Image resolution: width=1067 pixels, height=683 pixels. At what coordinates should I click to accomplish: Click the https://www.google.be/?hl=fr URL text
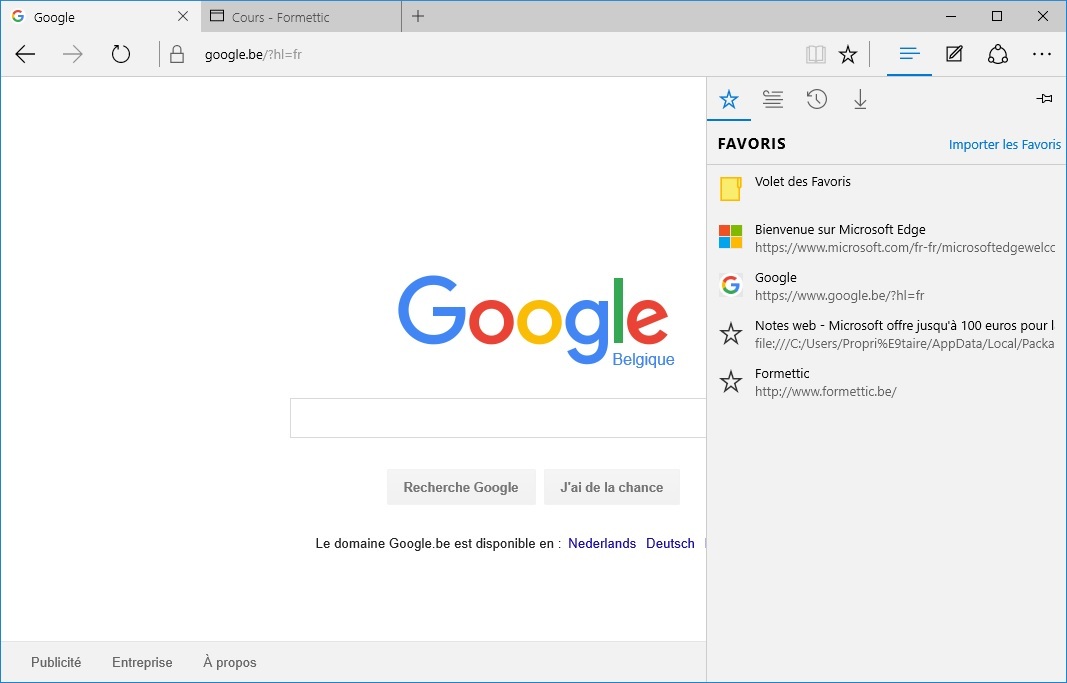coord(839,295)
